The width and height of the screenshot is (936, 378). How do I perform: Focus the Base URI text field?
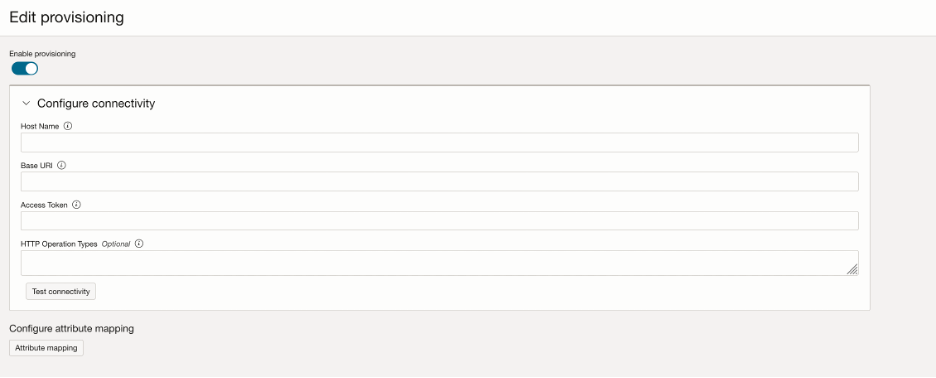439,182
